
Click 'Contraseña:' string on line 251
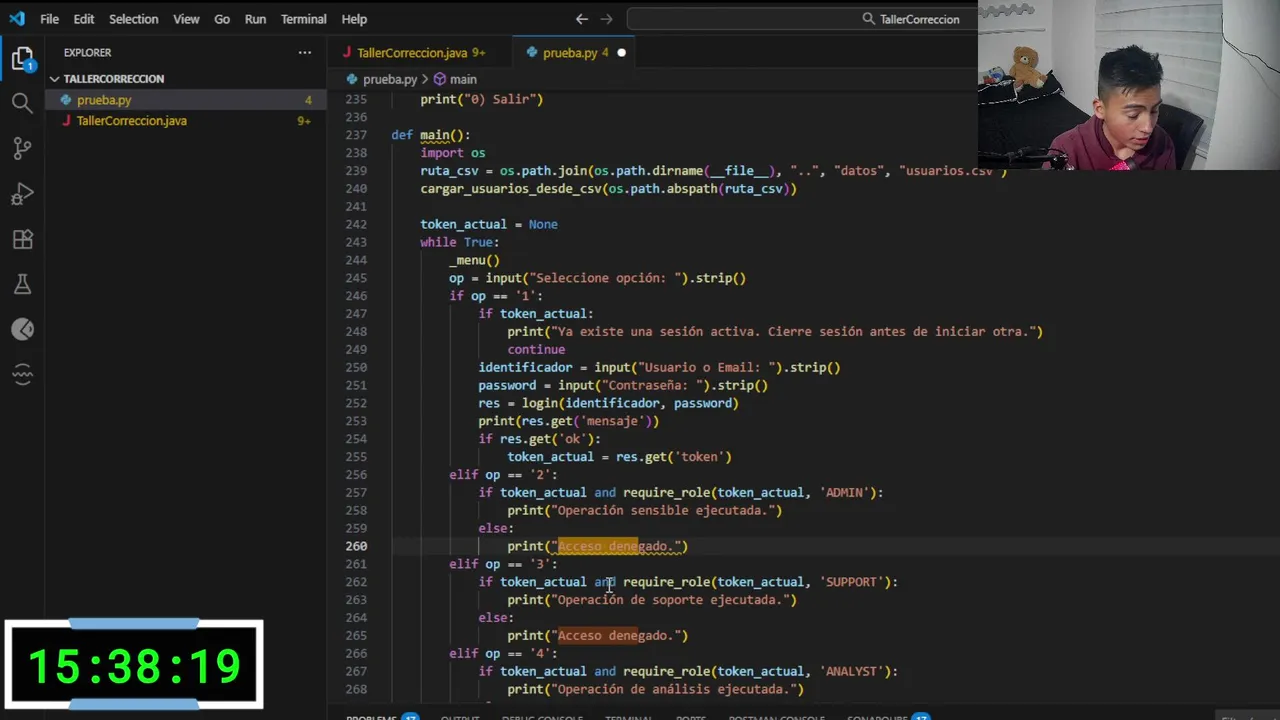654,385
